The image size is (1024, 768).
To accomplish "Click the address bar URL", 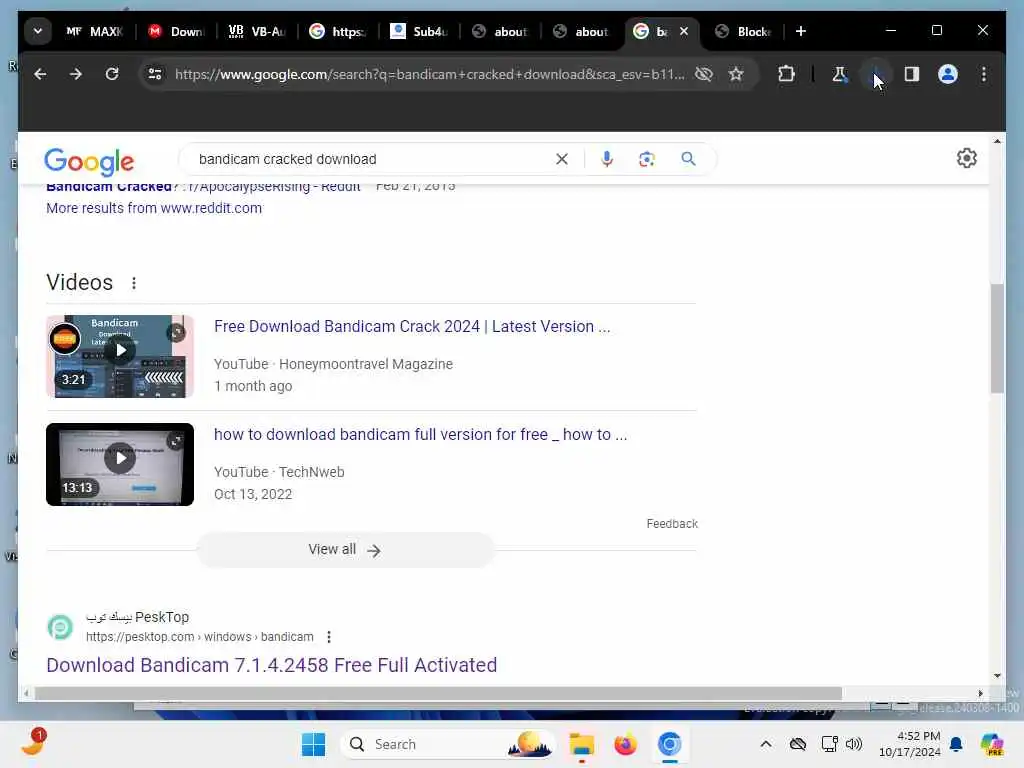I will click(x=429, y=74).
